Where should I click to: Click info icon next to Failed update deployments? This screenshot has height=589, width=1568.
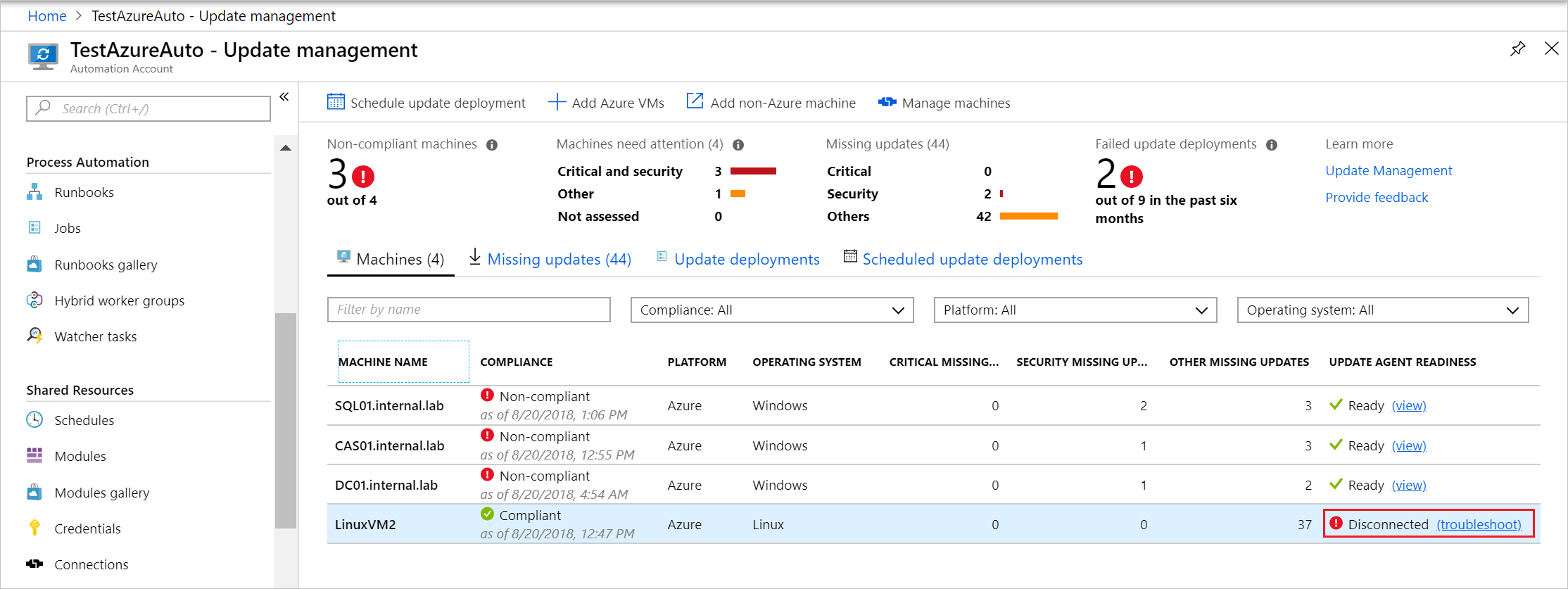[x=1272, y=145]
